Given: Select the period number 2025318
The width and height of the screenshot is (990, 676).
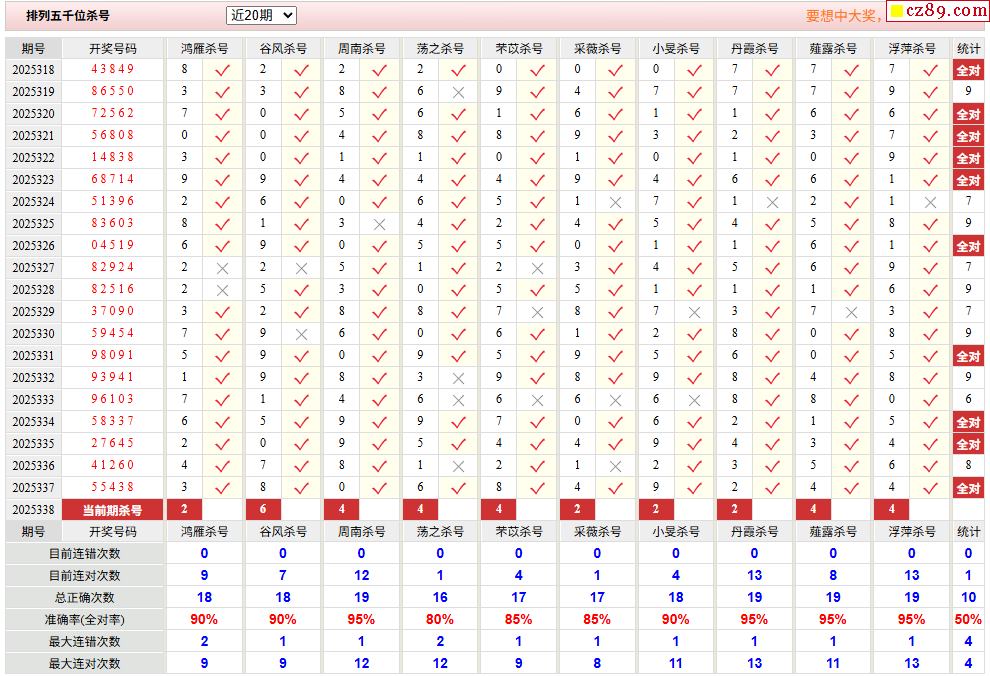Looking at the screenshot, I should click(33, 69).
